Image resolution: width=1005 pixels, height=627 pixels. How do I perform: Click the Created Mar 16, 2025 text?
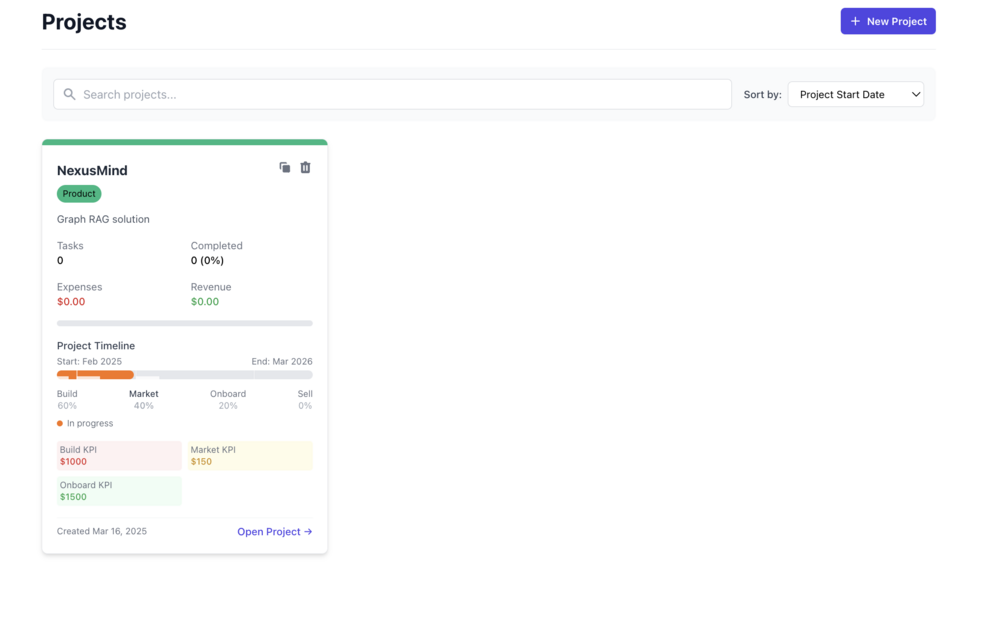(x=102, y=531)
